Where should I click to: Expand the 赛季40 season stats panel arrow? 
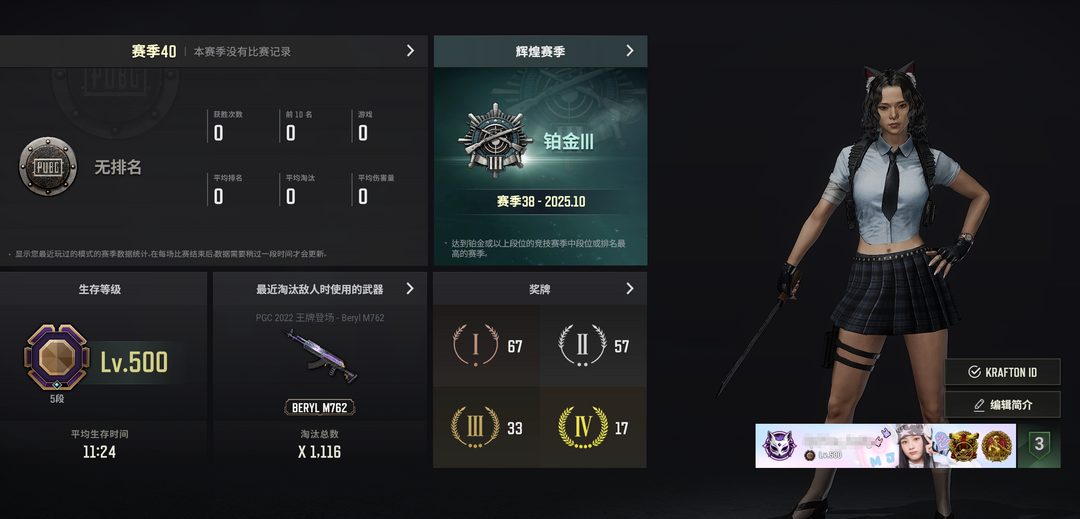coord(411,51)
